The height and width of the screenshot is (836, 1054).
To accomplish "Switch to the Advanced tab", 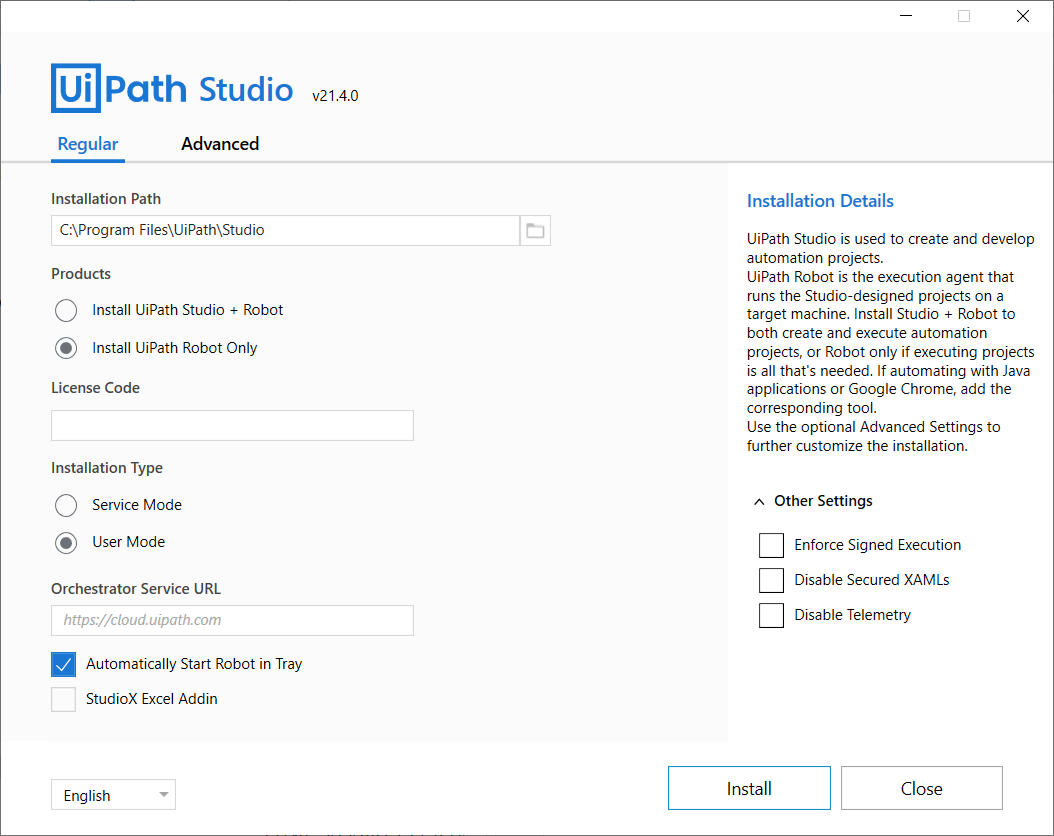I will coord(219,144).
